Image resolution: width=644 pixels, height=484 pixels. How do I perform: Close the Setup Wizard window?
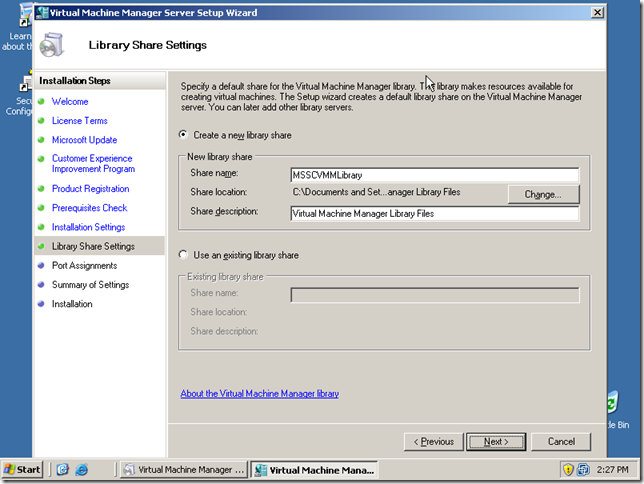tap(597, 13)
